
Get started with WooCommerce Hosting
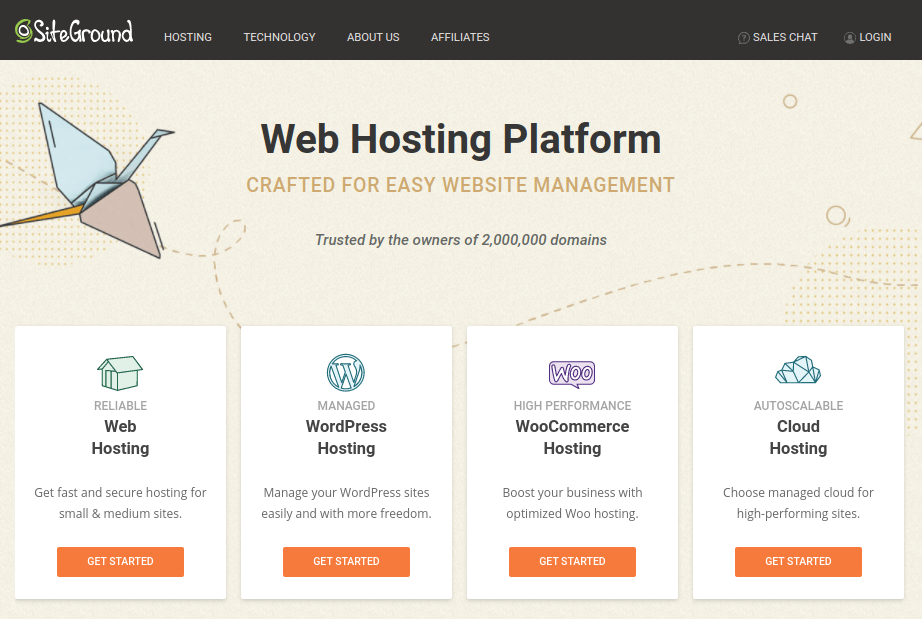pos(572,561)
